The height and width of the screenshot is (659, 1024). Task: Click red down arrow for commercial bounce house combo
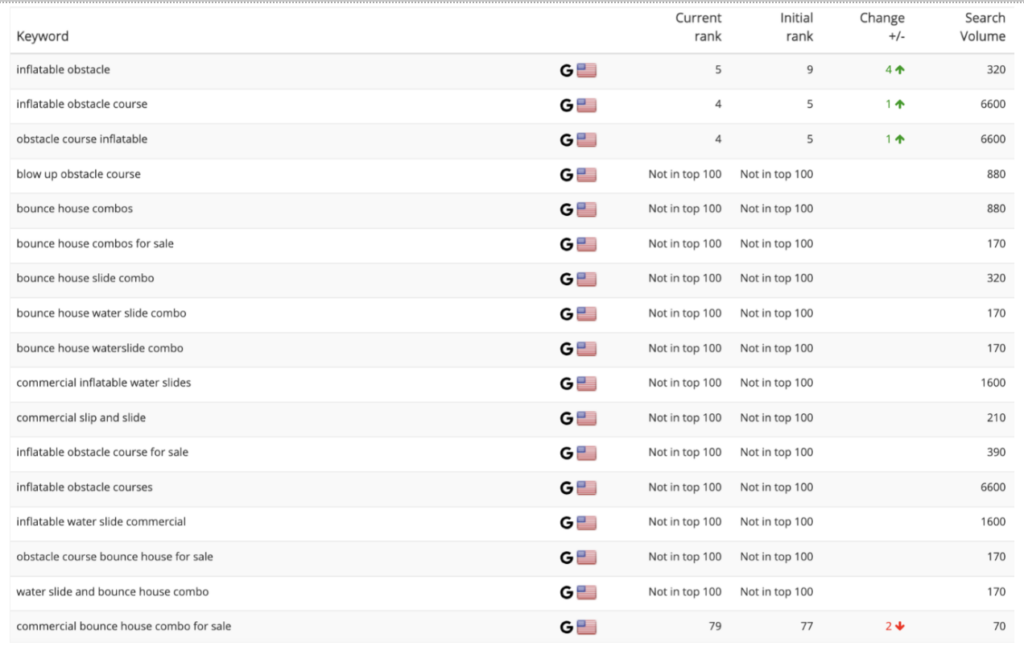pyautogui.click(x=900, y=626)
